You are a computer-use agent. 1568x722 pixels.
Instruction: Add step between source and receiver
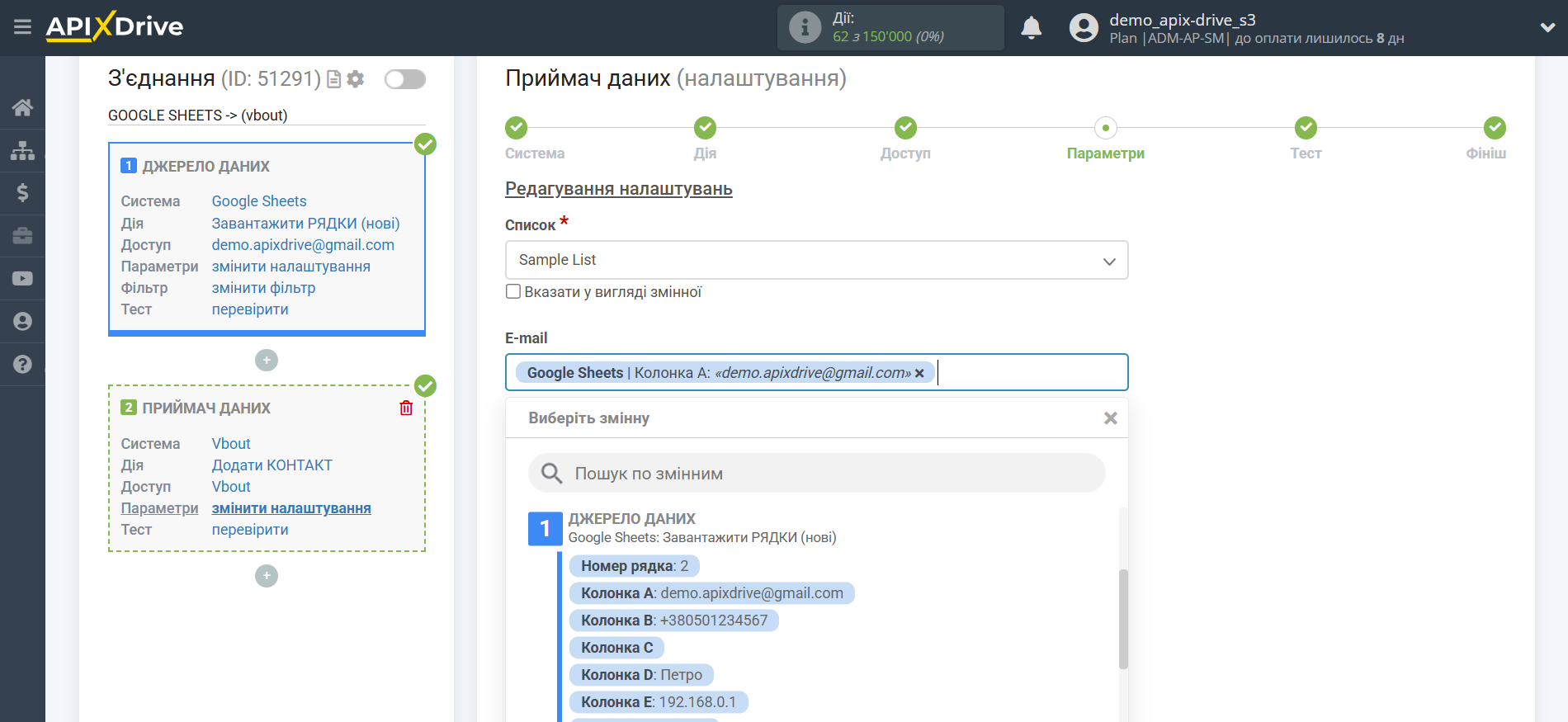267,361
